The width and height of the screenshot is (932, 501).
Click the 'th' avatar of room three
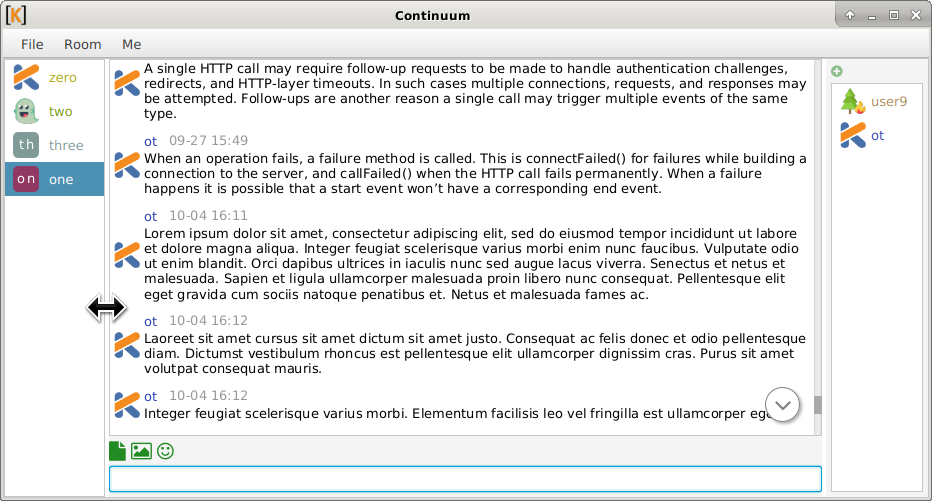click(x=26, y=145)
